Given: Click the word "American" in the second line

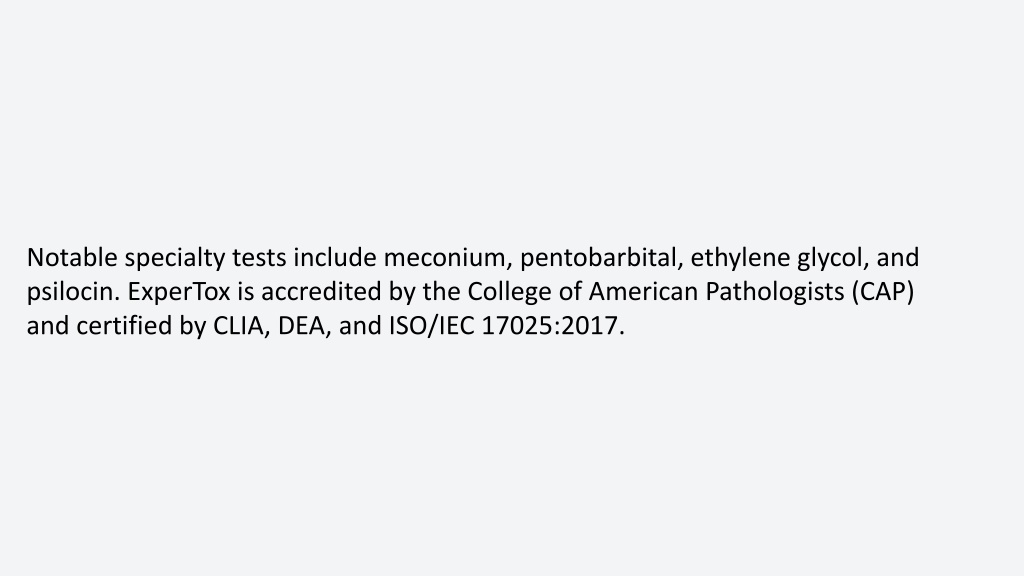Looking at the screenshot, I should (643, 291).
